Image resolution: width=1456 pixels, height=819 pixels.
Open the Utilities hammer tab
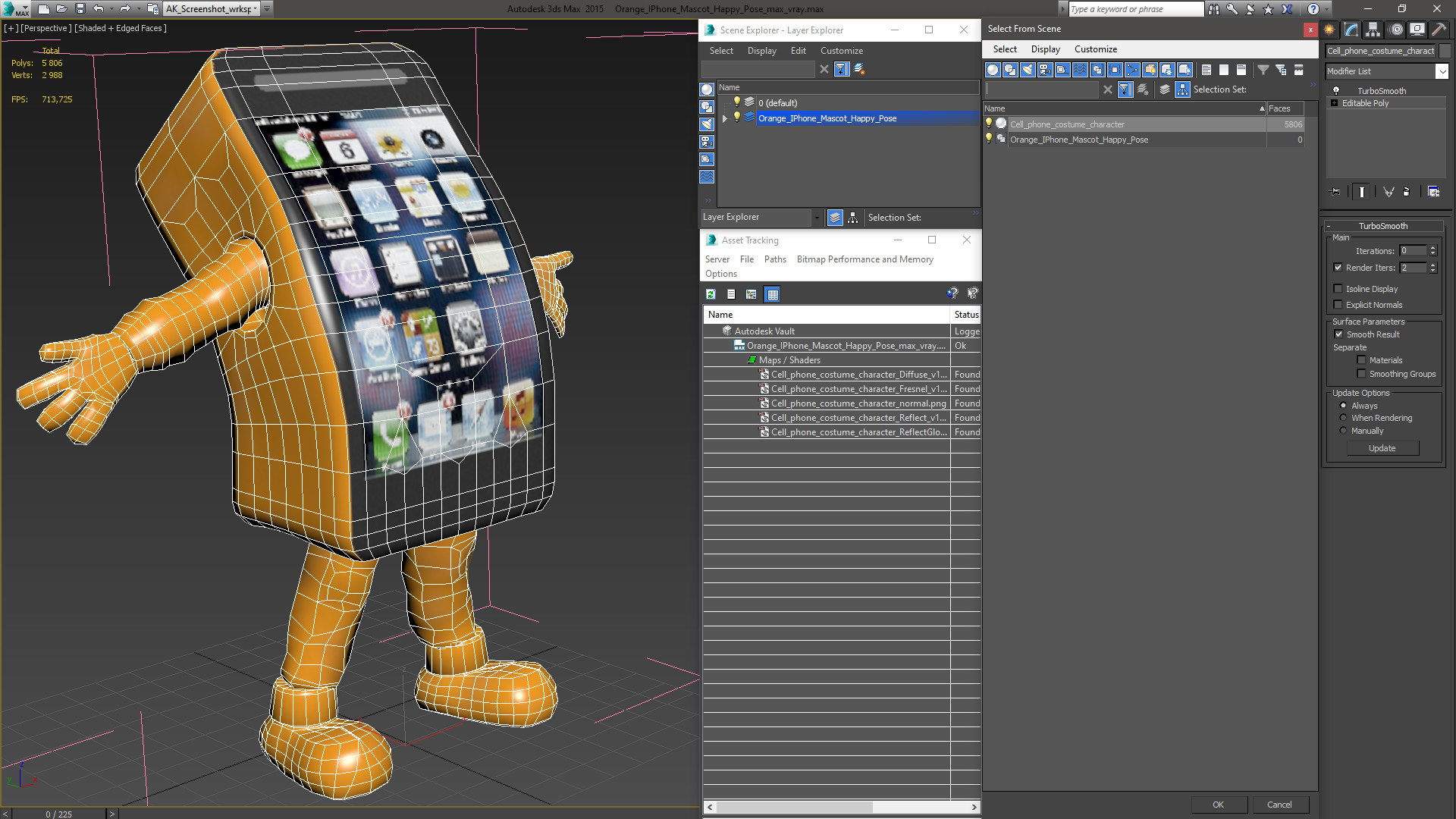click(x=1439, y=30)
